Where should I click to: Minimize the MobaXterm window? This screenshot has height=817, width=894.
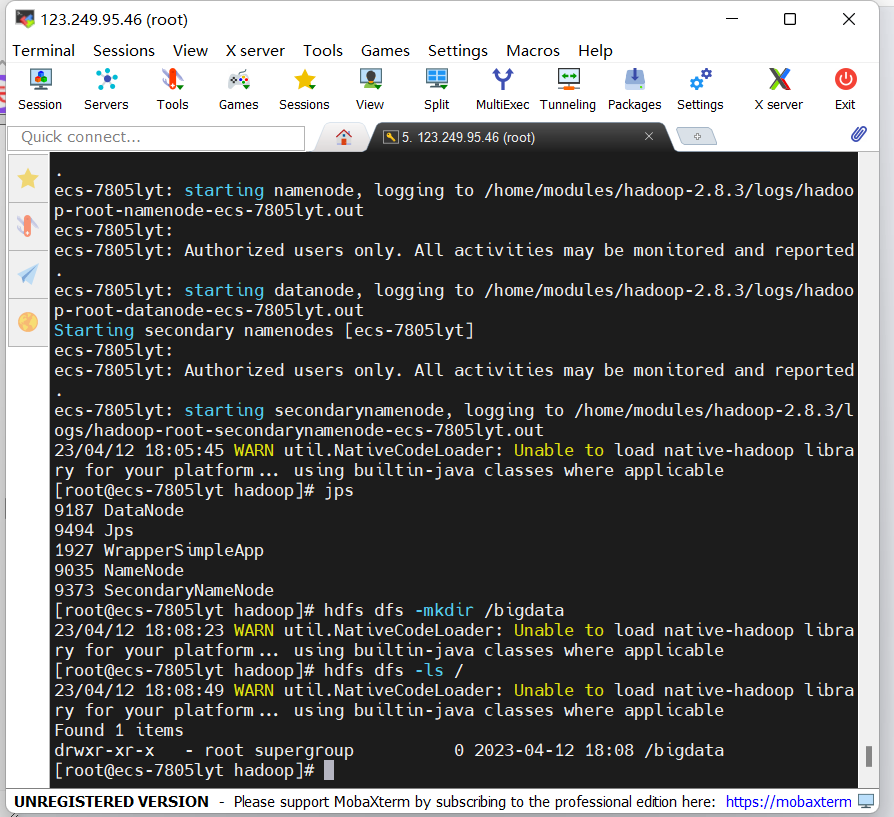(732, 19)
